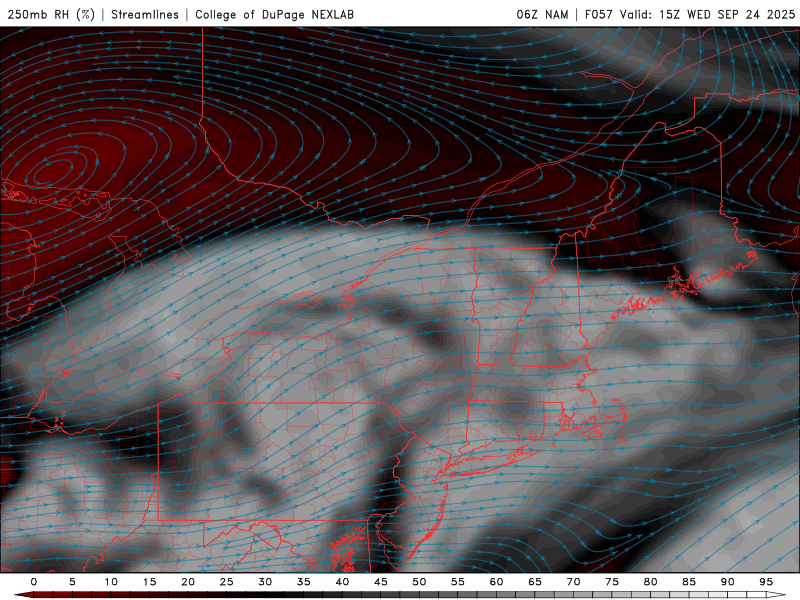The width and height of the screenshot is (800, 600).
Task: Click the "20" label on the color scale
Action: (x=188, y=582)
